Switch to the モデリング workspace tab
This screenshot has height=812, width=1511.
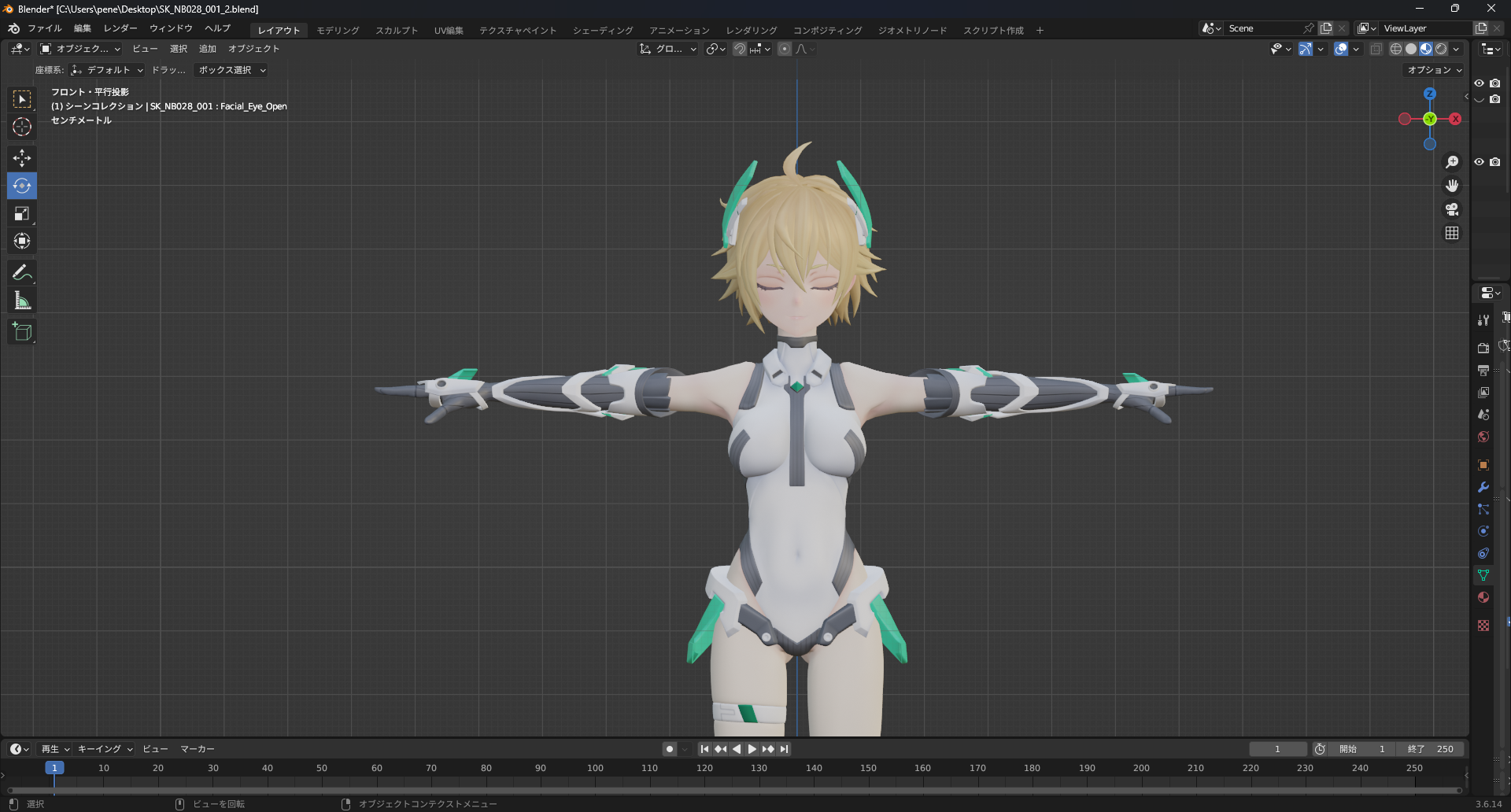click(338, 30)
